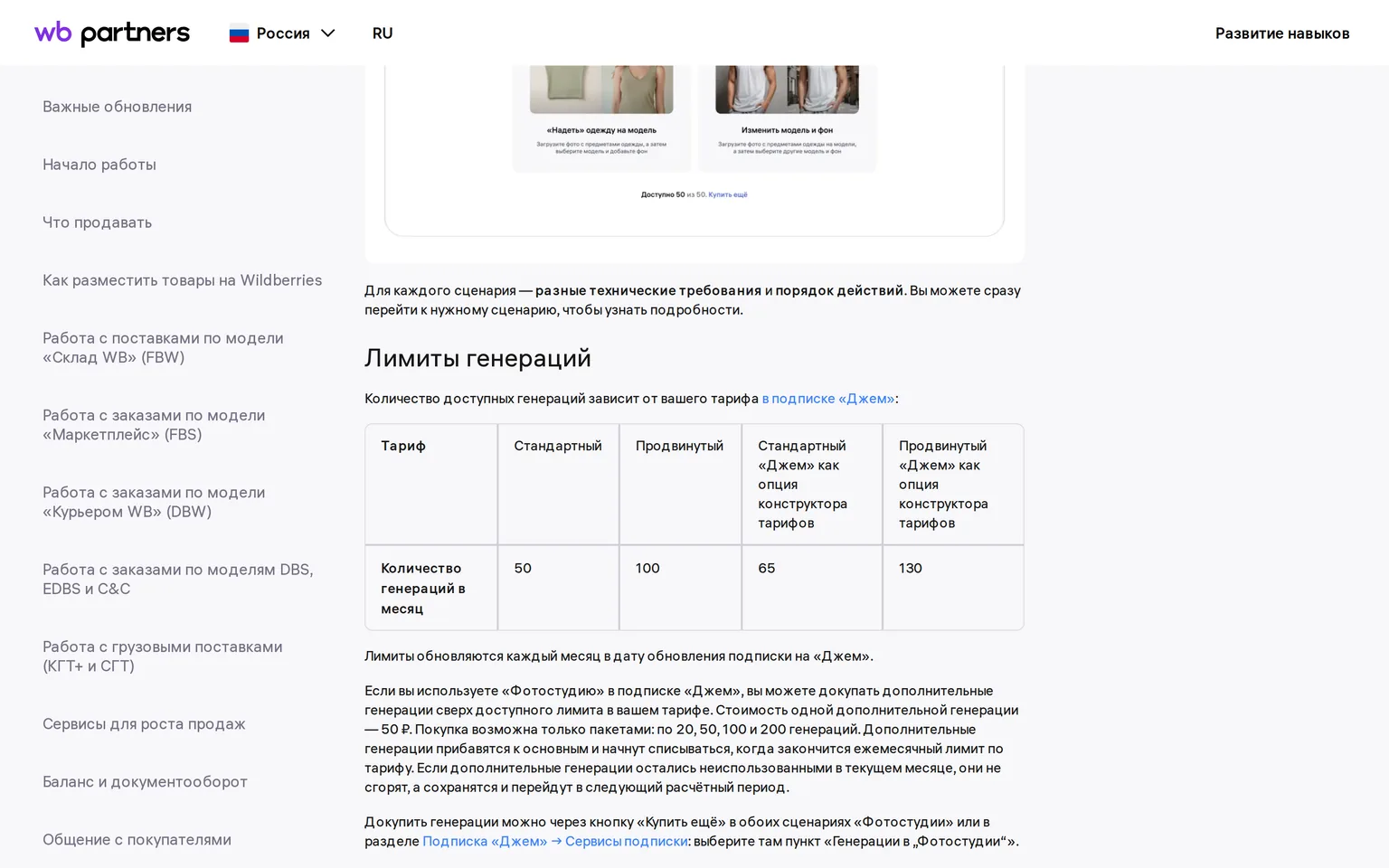Click the table cell with value 130
This screenshot has width=1389, height=868.
953,588
